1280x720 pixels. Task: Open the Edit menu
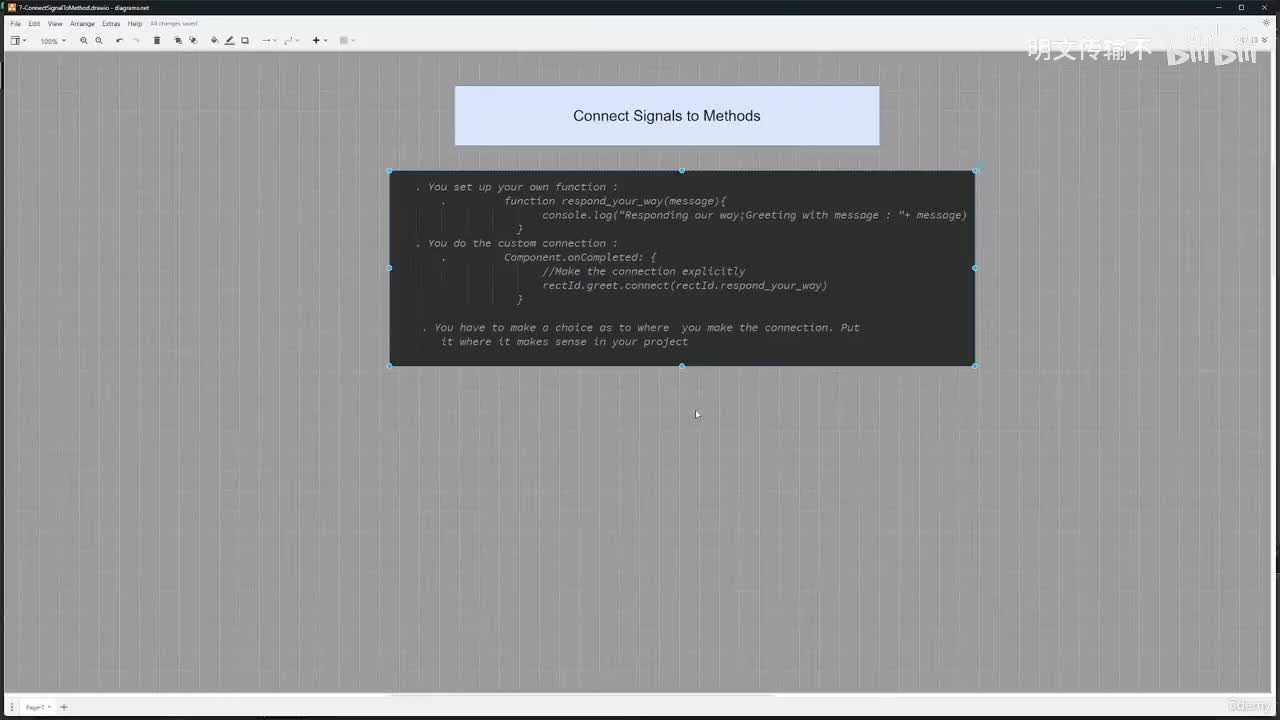click(34, 23)
